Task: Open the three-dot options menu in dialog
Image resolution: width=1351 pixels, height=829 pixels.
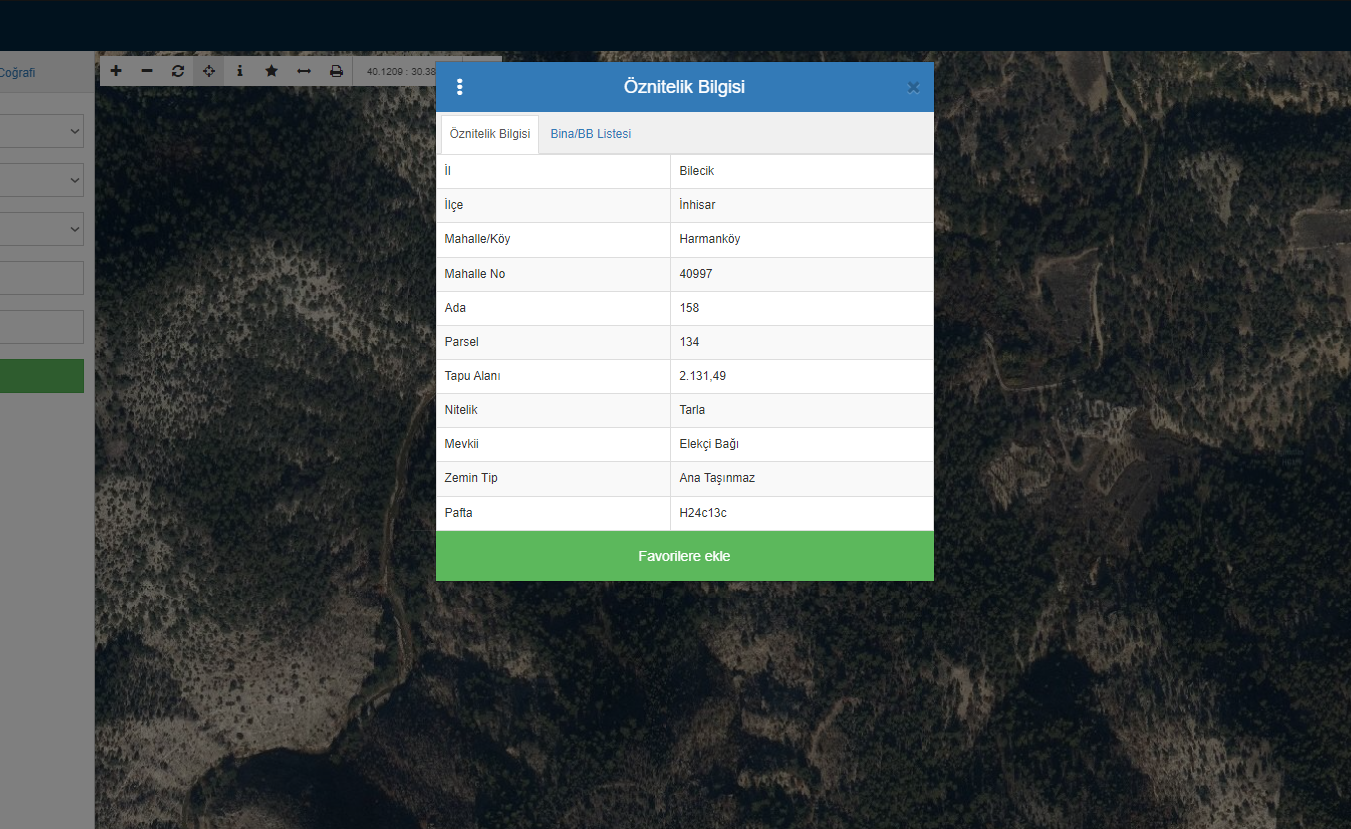Action: [x=460, y=87]
